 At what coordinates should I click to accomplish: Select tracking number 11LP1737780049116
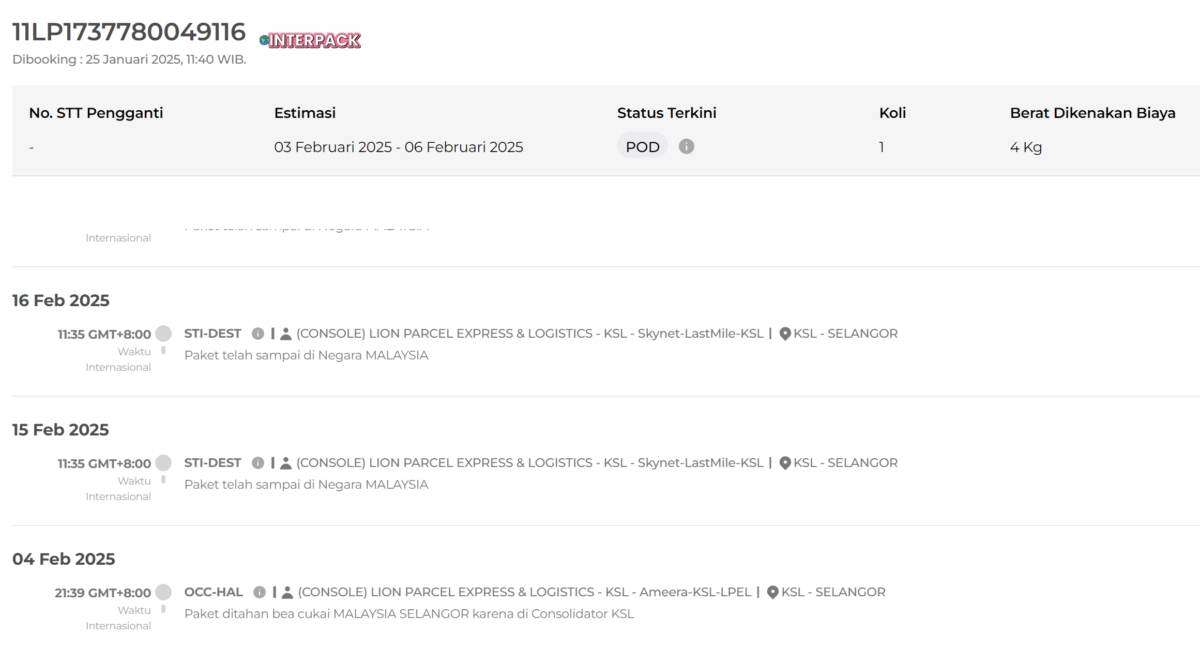(129, 32)
